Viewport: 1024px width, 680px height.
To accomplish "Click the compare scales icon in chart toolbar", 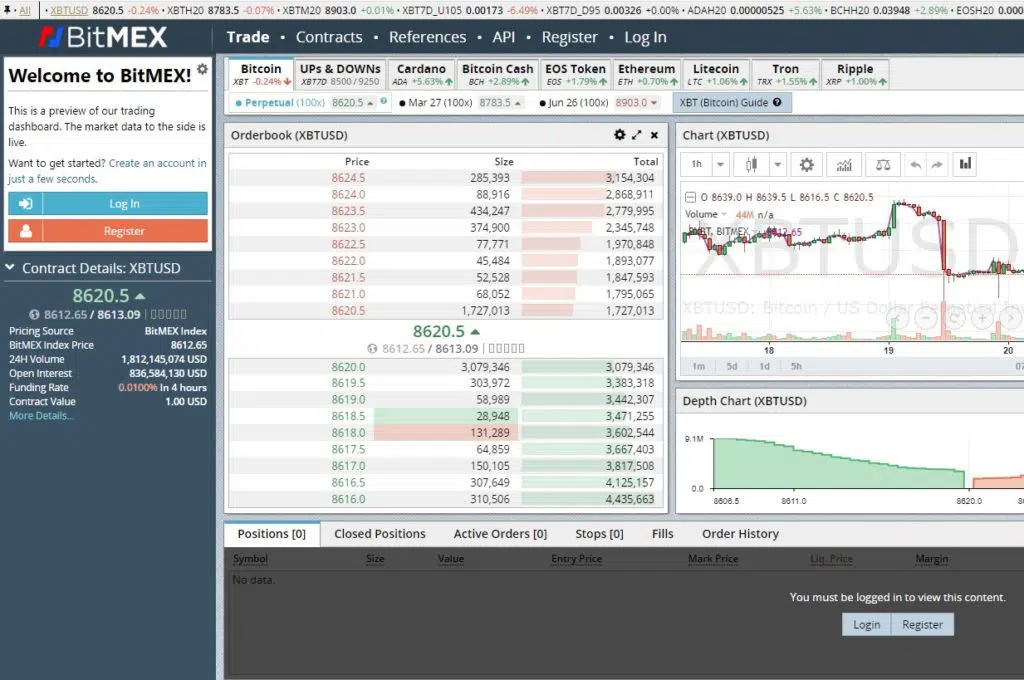I will 883,165.
